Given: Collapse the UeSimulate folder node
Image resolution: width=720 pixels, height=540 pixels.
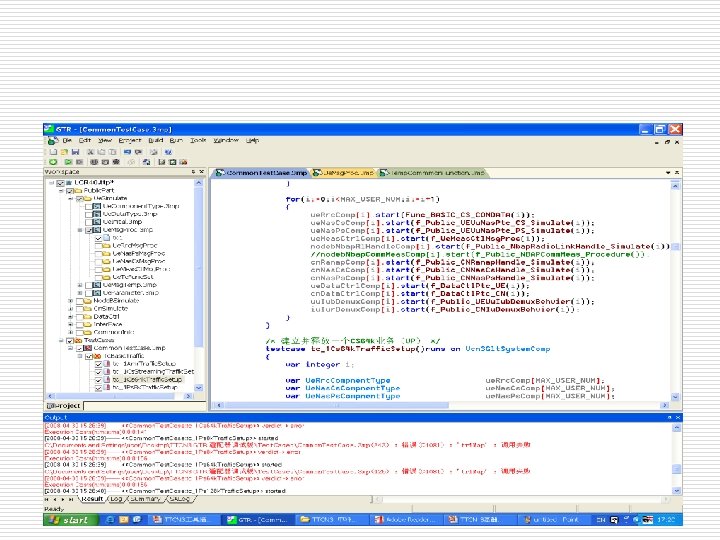Looking at the screenshot, I should (x=71, y=198).
